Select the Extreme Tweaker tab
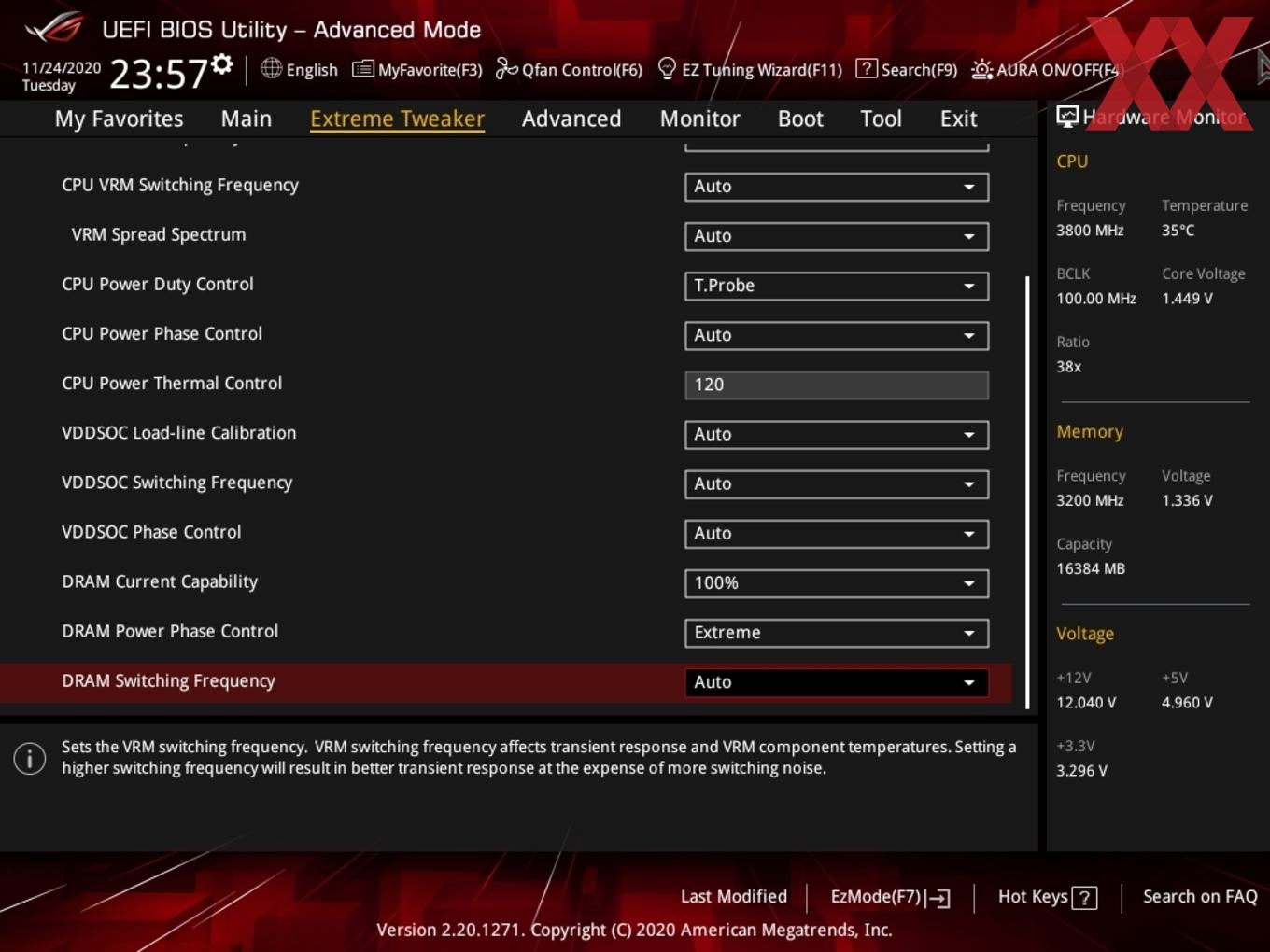The width and height of the screenshot is (1270, 952). click(x=397, y=119)
